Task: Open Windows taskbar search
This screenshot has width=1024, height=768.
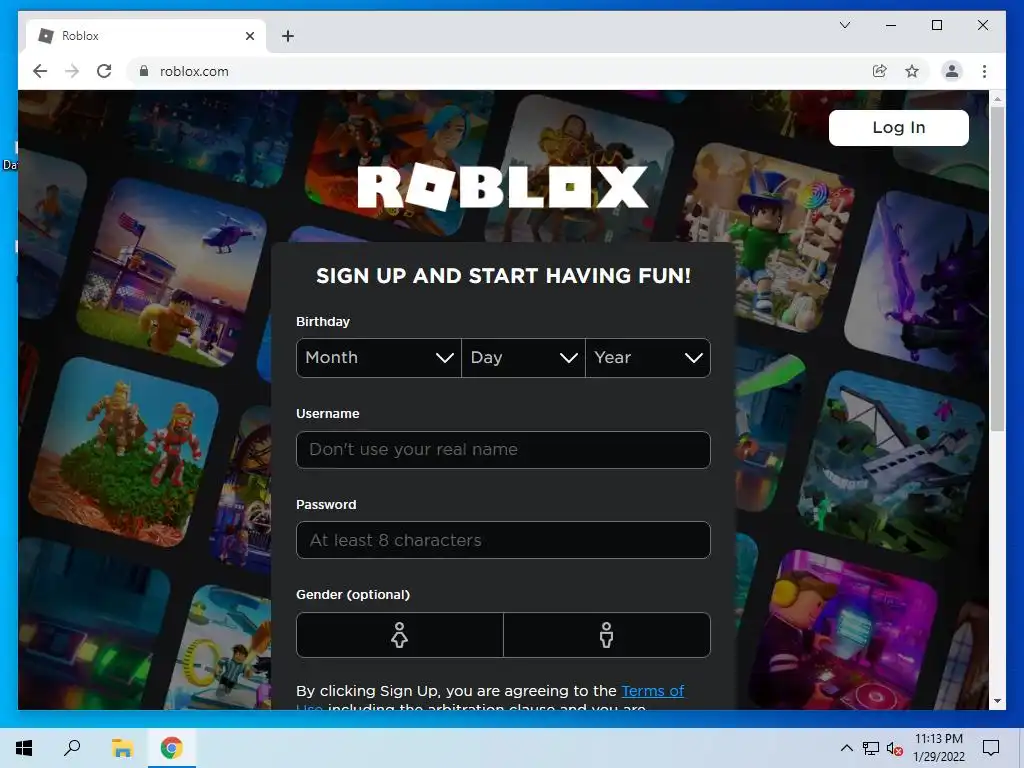Action: [72, 748]
